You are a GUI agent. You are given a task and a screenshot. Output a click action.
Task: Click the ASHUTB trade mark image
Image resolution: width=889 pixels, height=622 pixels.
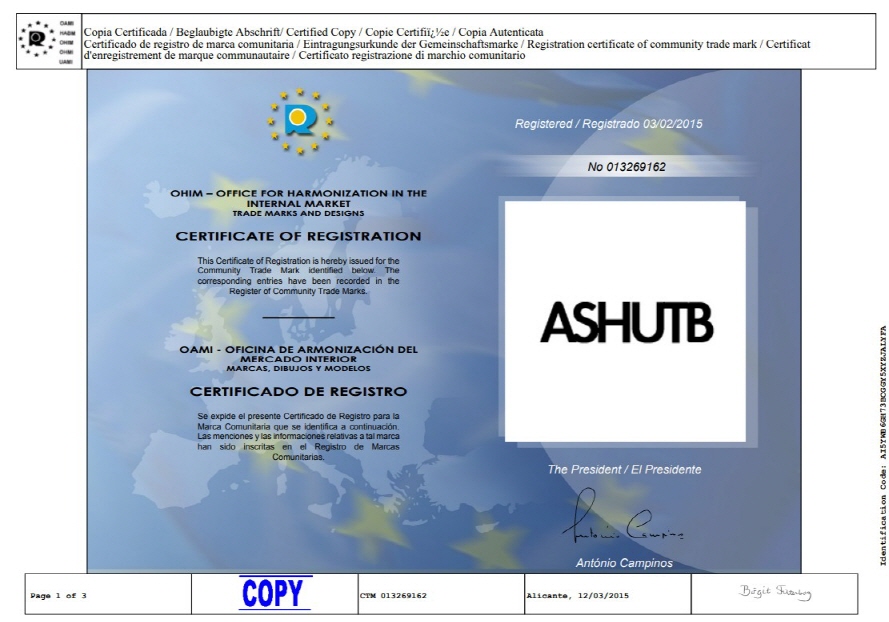pos(625,321)
